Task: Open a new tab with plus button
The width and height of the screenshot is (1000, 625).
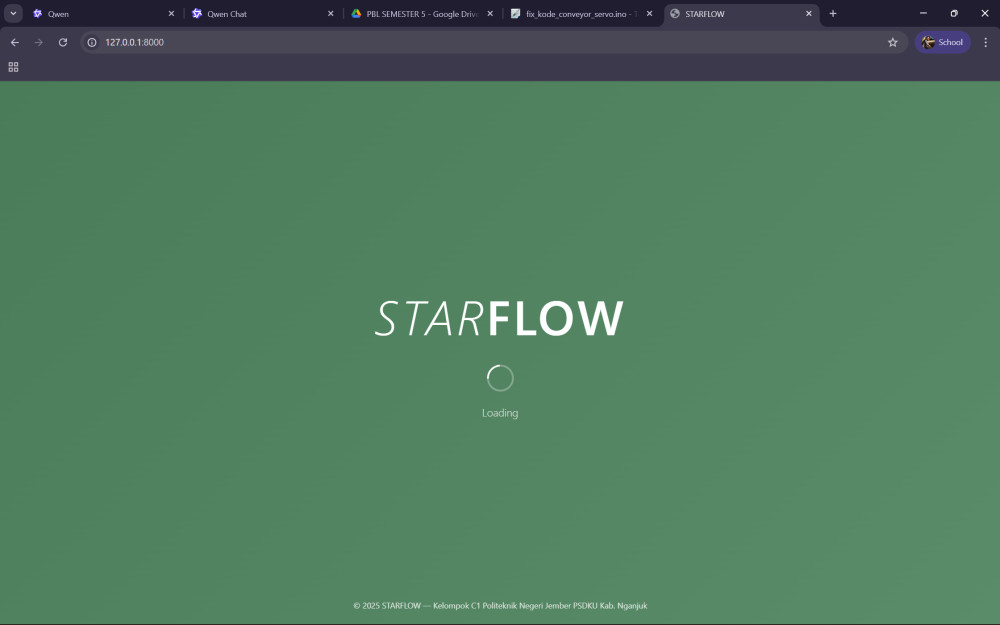Action: point(833,14)
